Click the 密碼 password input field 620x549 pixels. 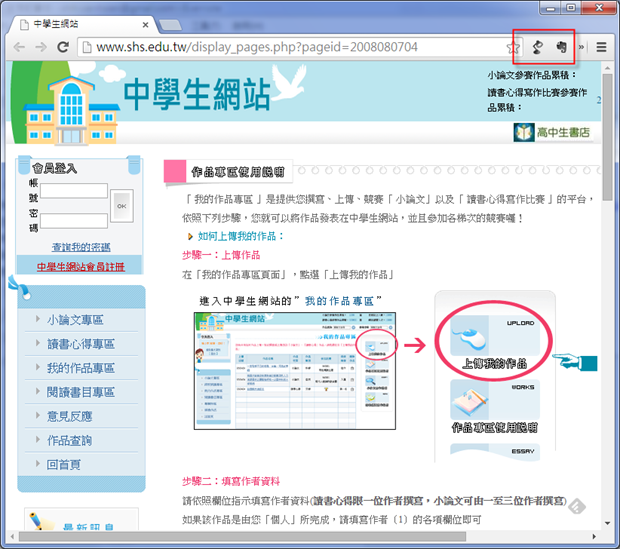click(74, 221)
